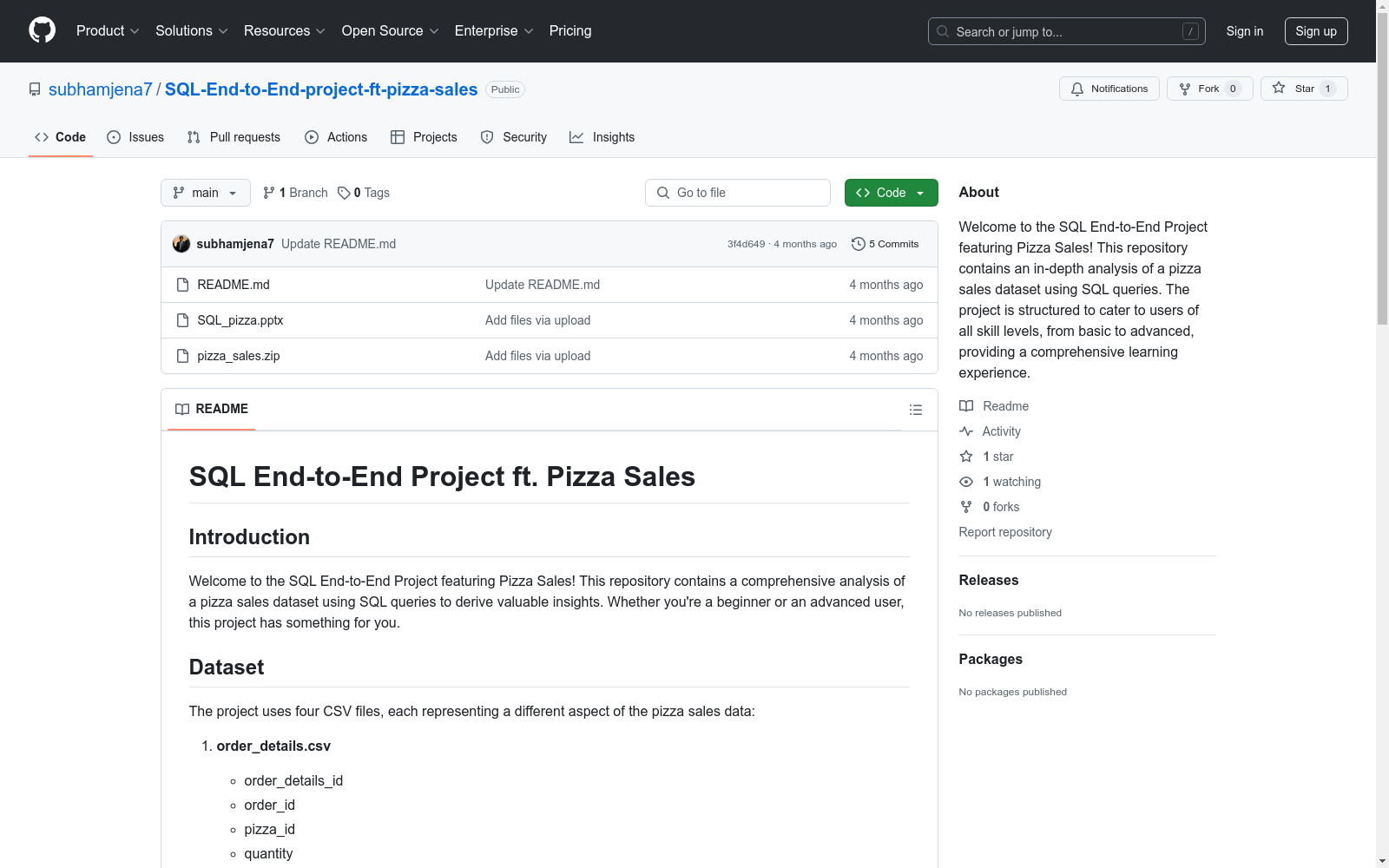Image resolution: width=1389 pixels, height=868 pixels.
Task: Click the Go to file search box
Action: [x=738, y=193]
